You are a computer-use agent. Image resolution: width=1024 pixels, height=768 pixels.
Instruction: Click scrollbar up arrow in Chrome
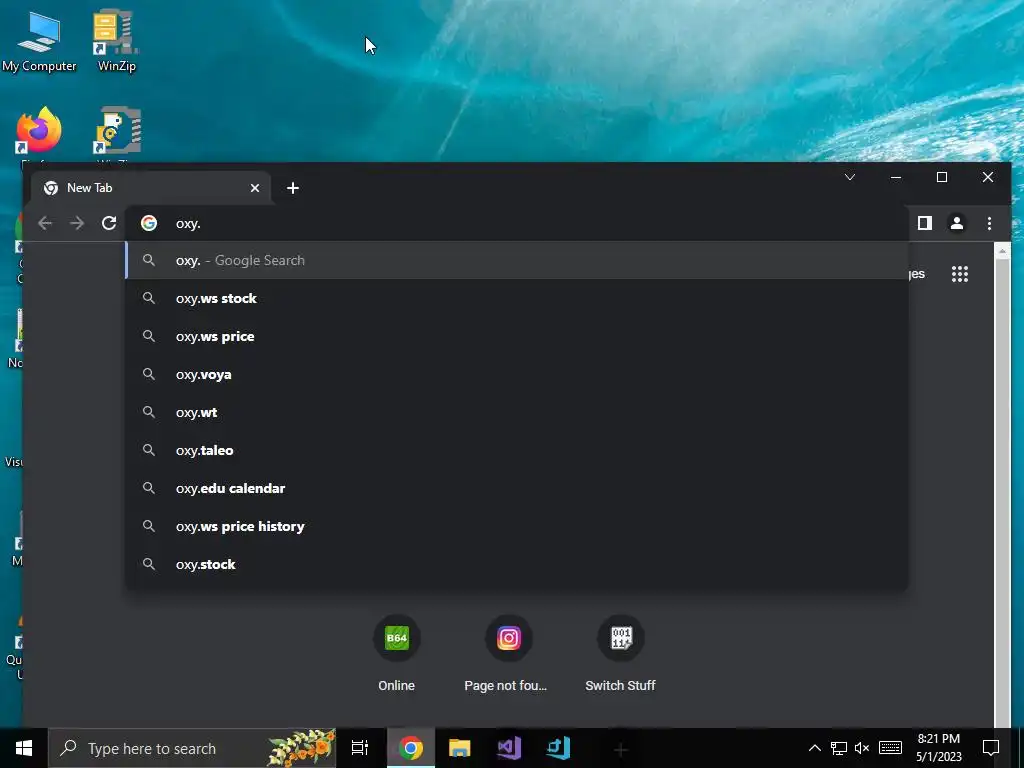[1002, 250]
